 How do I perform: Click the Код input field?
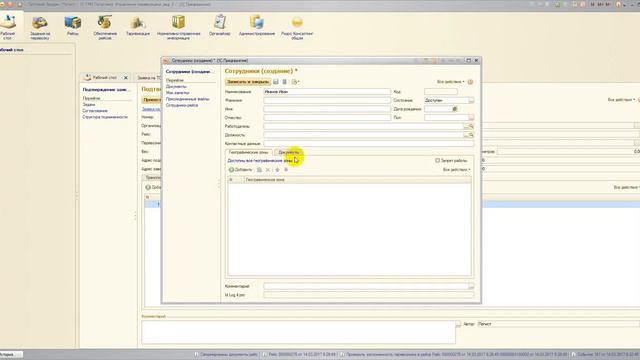(x=441, y=92)
